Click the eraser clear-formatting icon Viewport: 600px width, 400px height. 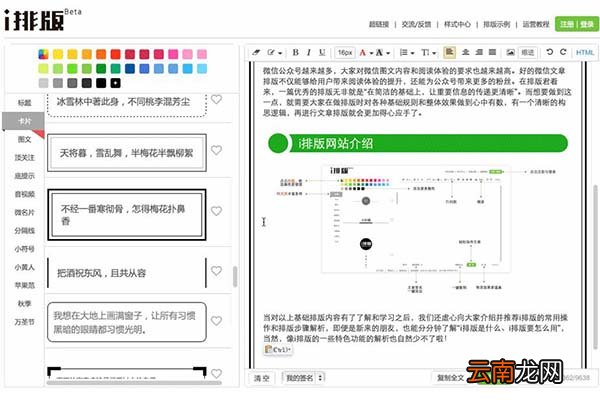(256, 52)
